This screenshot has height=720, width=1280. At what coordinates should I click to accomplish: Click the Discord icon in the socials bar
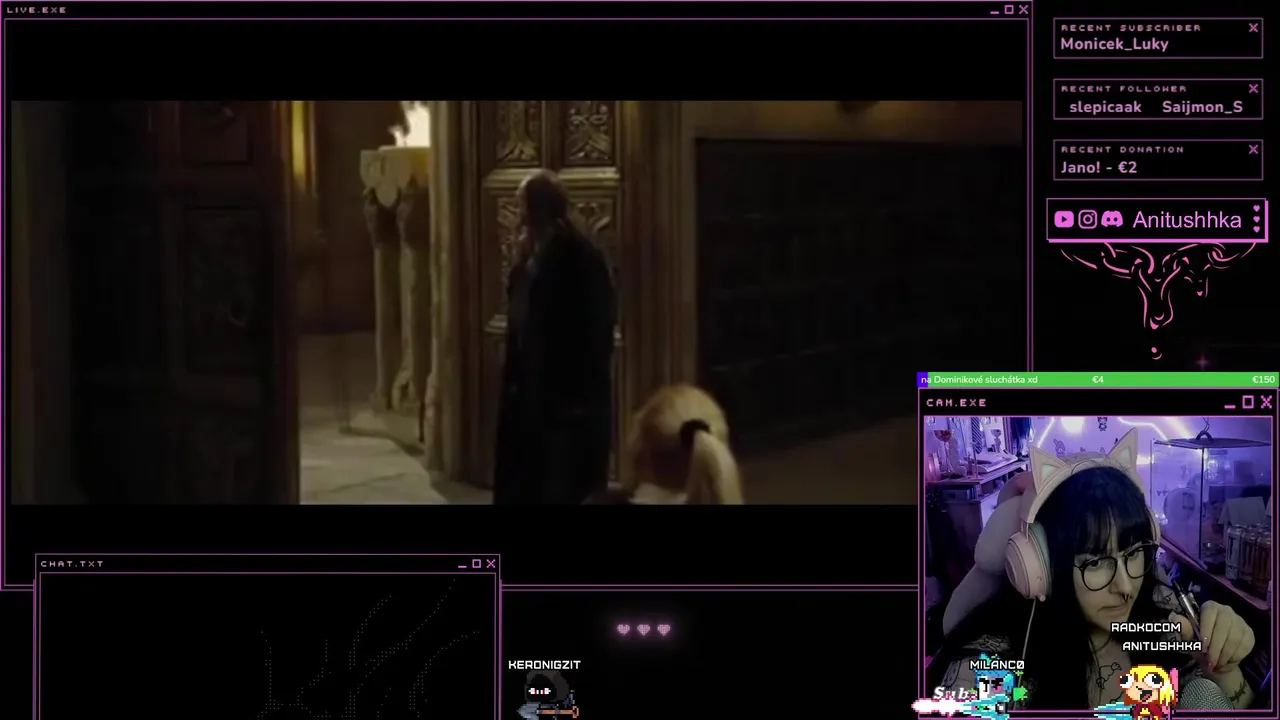click(1112, 220)
